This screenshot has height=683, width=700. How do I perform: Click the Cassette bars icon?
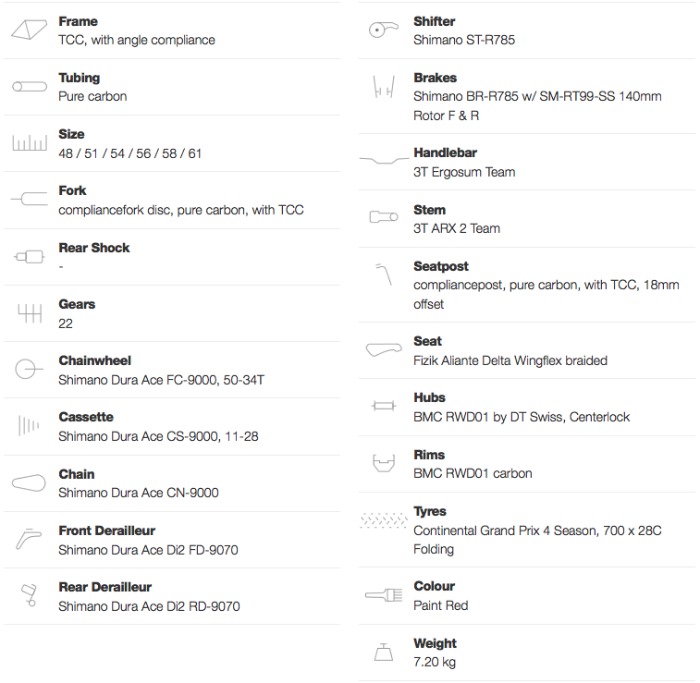pos(29,425)
